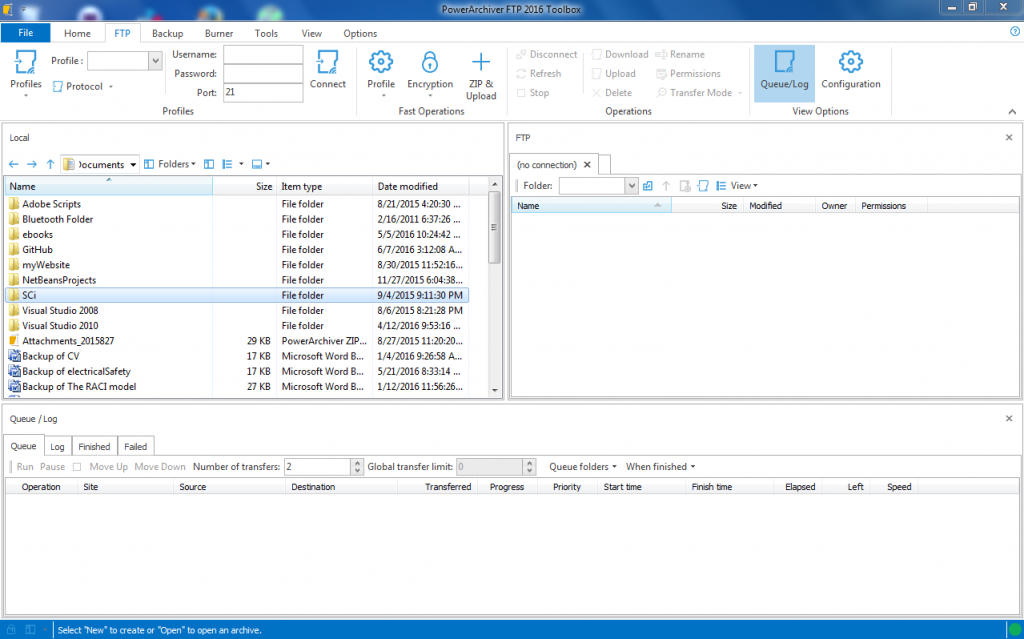Close the FTP panel

(1009, 137)
